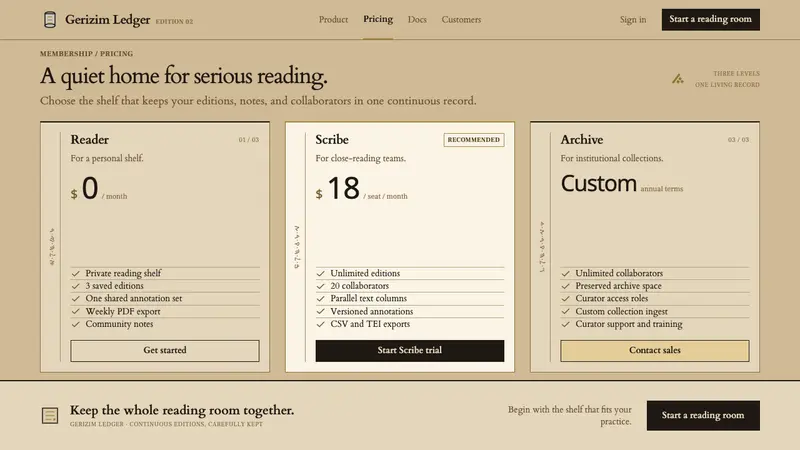
Task: Click the Parallel text columns feature text
Action: (368, 298)
